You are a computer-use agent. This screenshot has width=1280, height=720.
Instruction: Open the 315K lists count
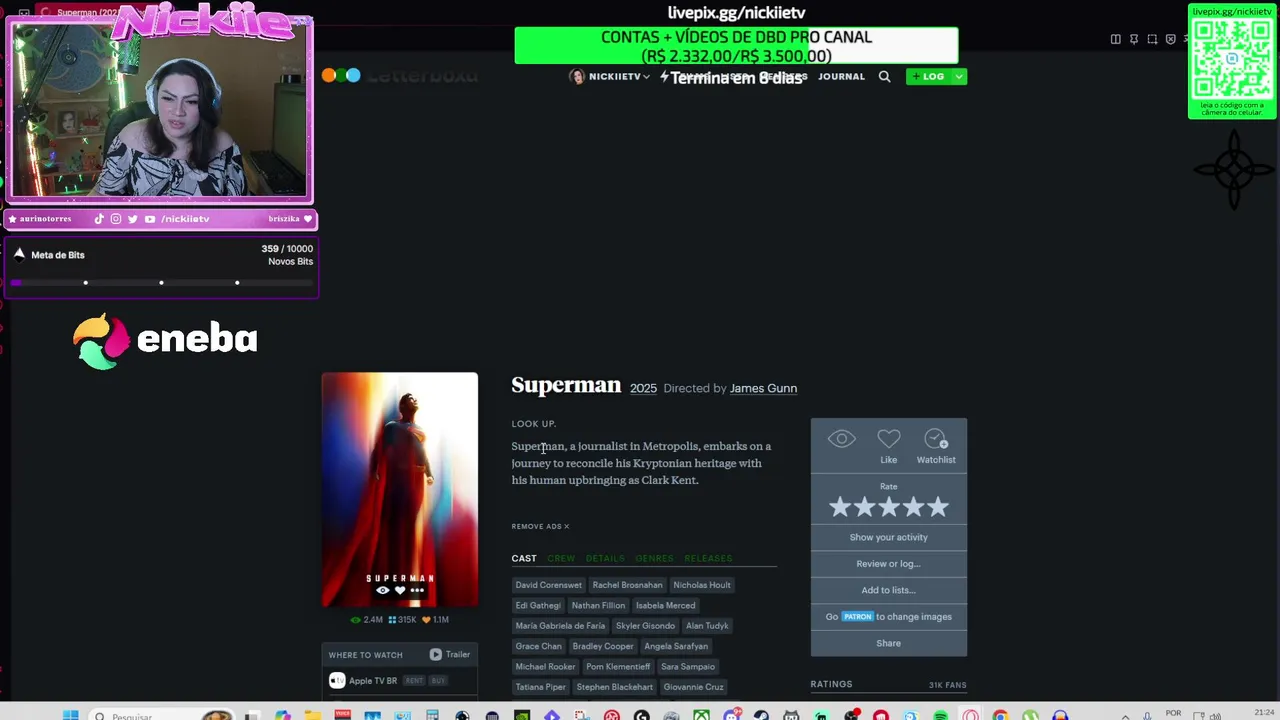tap(402, 620)
